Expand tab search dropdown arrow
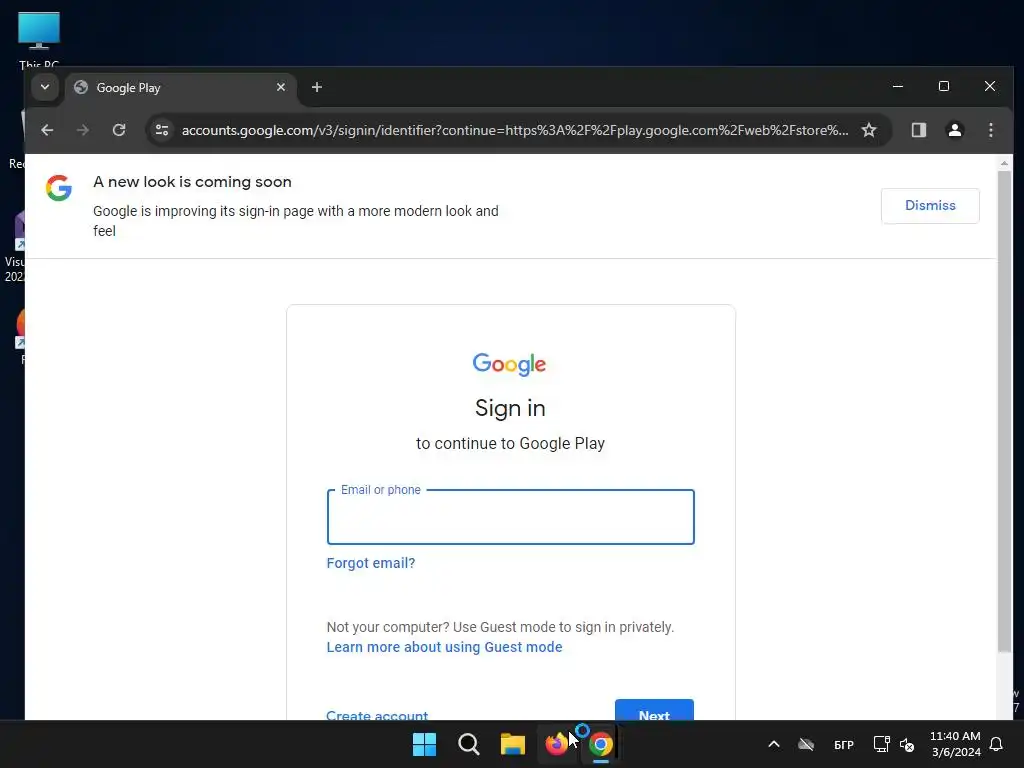This screenshot has height=768, width=1024. pos(45,87)
